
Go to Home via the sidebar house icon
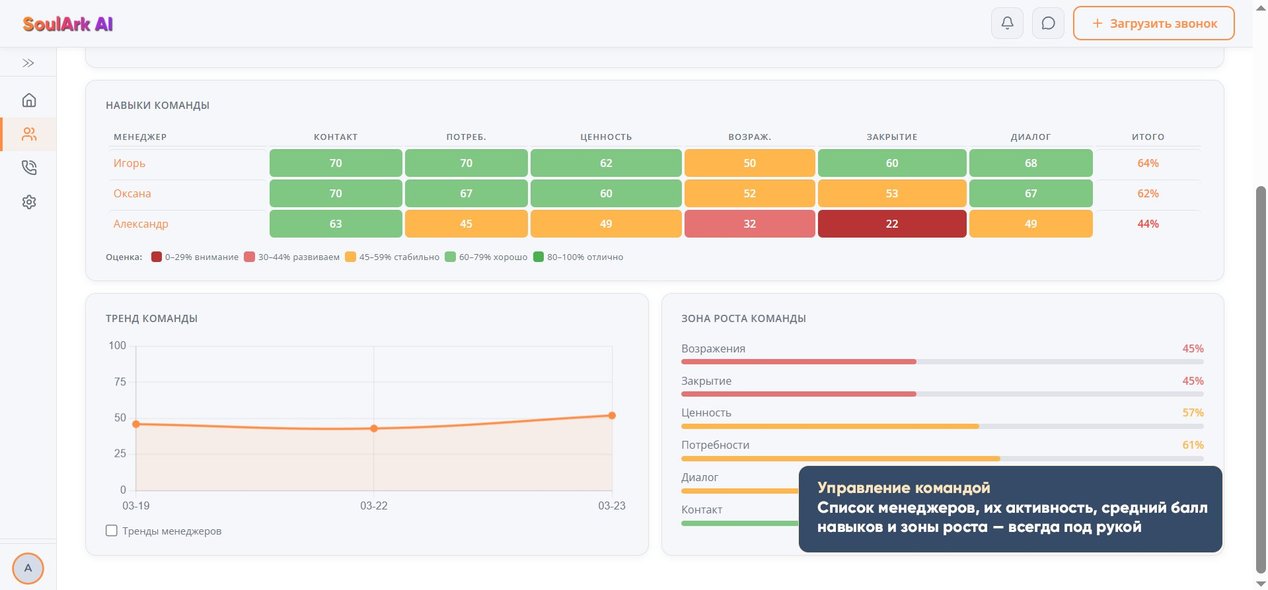click(29, 100)
